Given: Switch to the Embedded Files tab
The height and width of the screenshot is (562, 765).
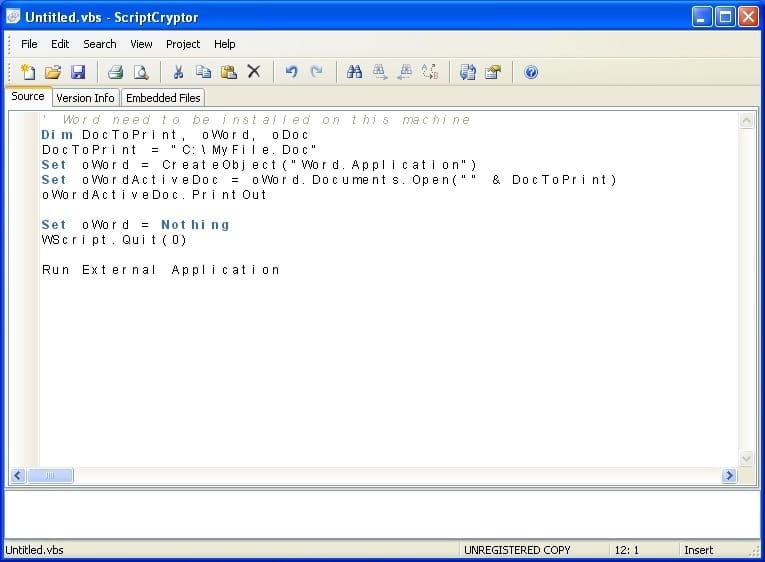Looking at the screenshot, I should point(163,98).
